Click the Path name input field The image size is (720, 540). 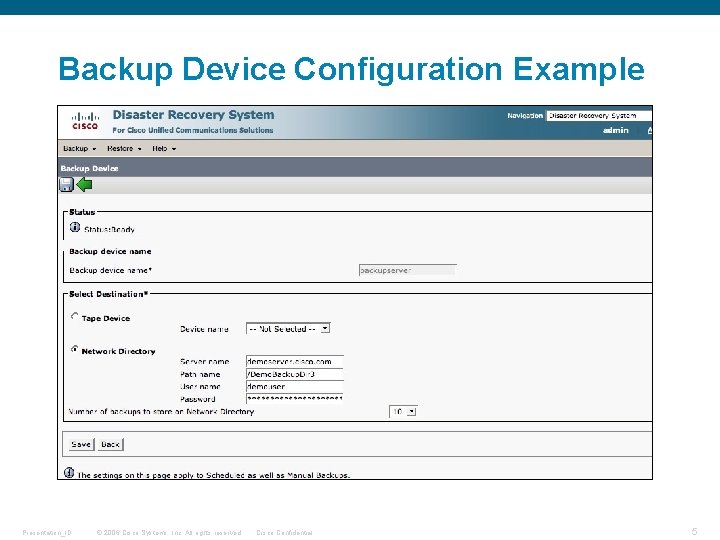295,374
